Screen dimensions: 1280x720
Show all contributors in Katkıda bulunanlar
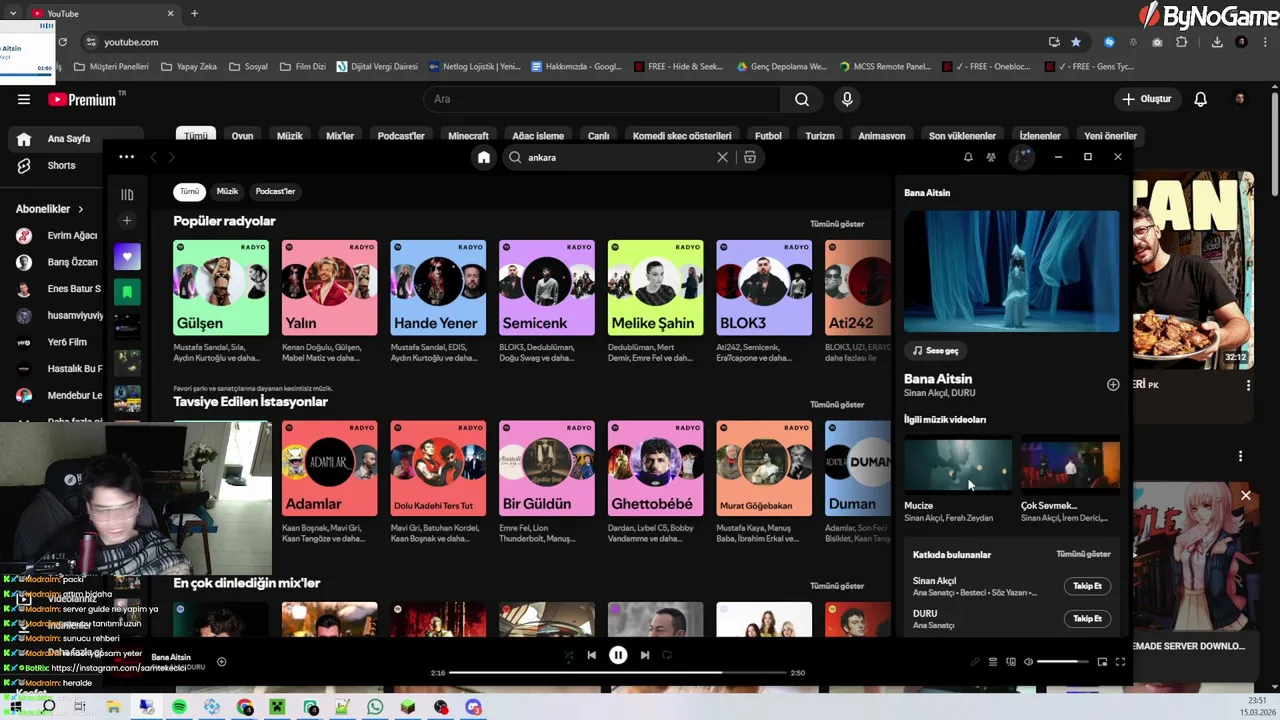1083,554
